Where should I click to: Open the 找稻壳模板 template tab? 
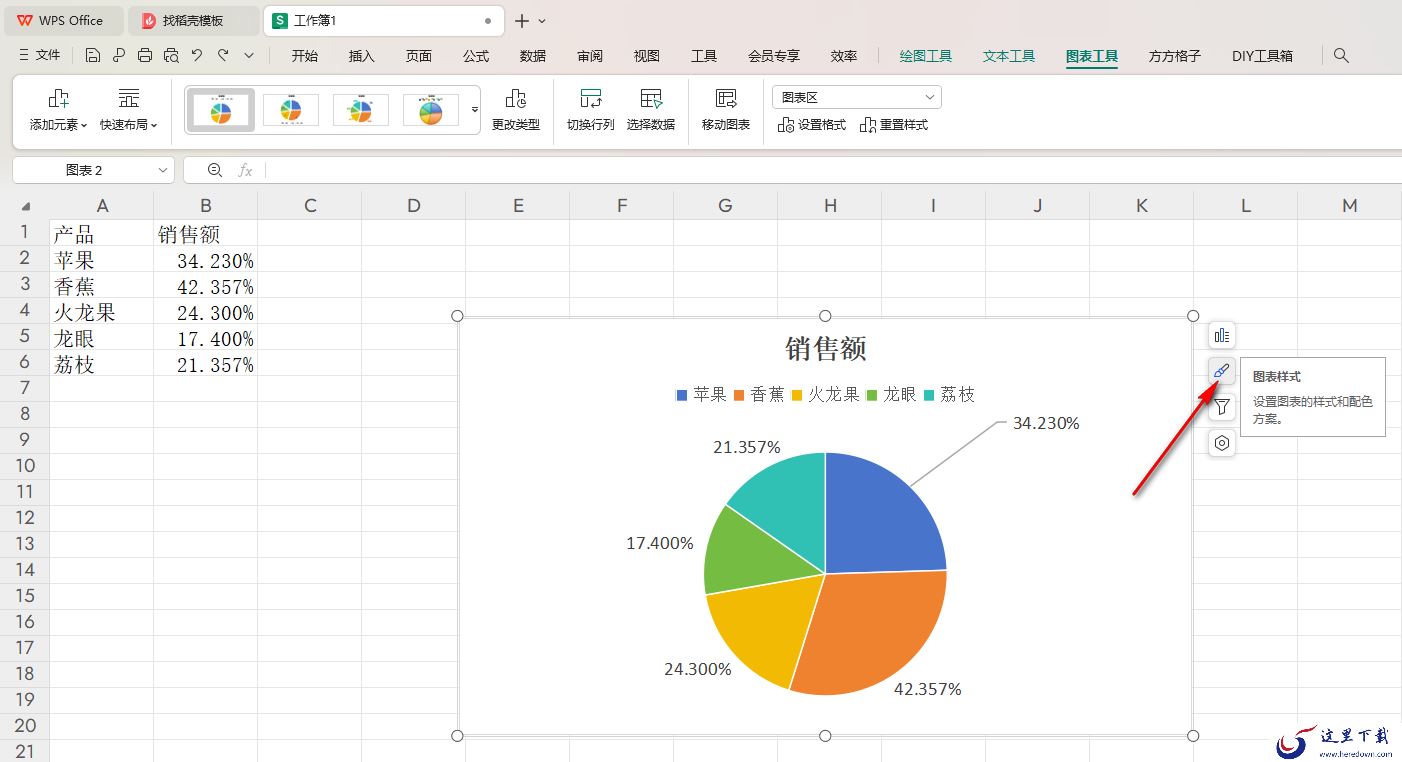pos(194,20)
